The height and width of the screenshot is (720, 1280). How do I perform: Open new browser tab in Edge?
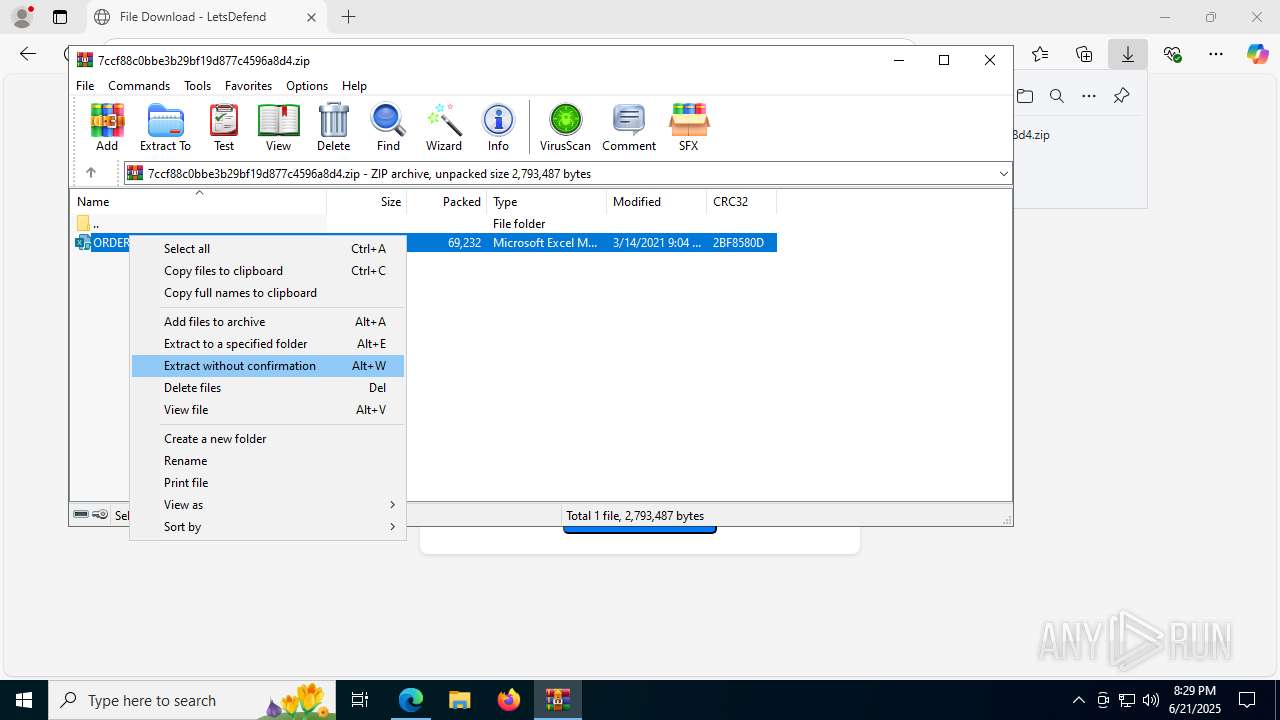pos(348,17)
